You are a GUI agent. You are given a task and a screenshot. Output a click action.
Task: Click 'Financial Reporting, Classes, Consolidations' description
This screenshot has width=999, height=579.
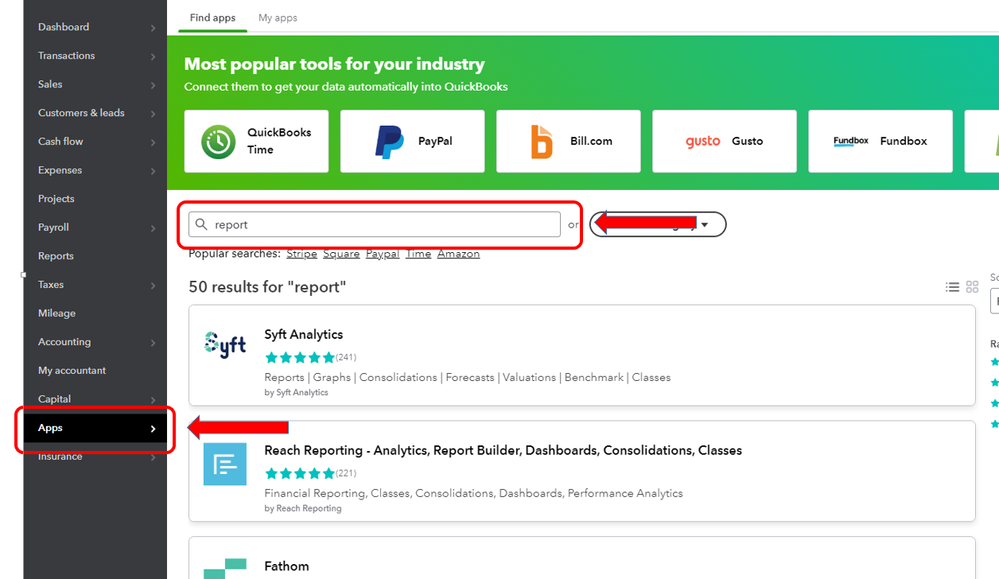(x=473, y=493)
